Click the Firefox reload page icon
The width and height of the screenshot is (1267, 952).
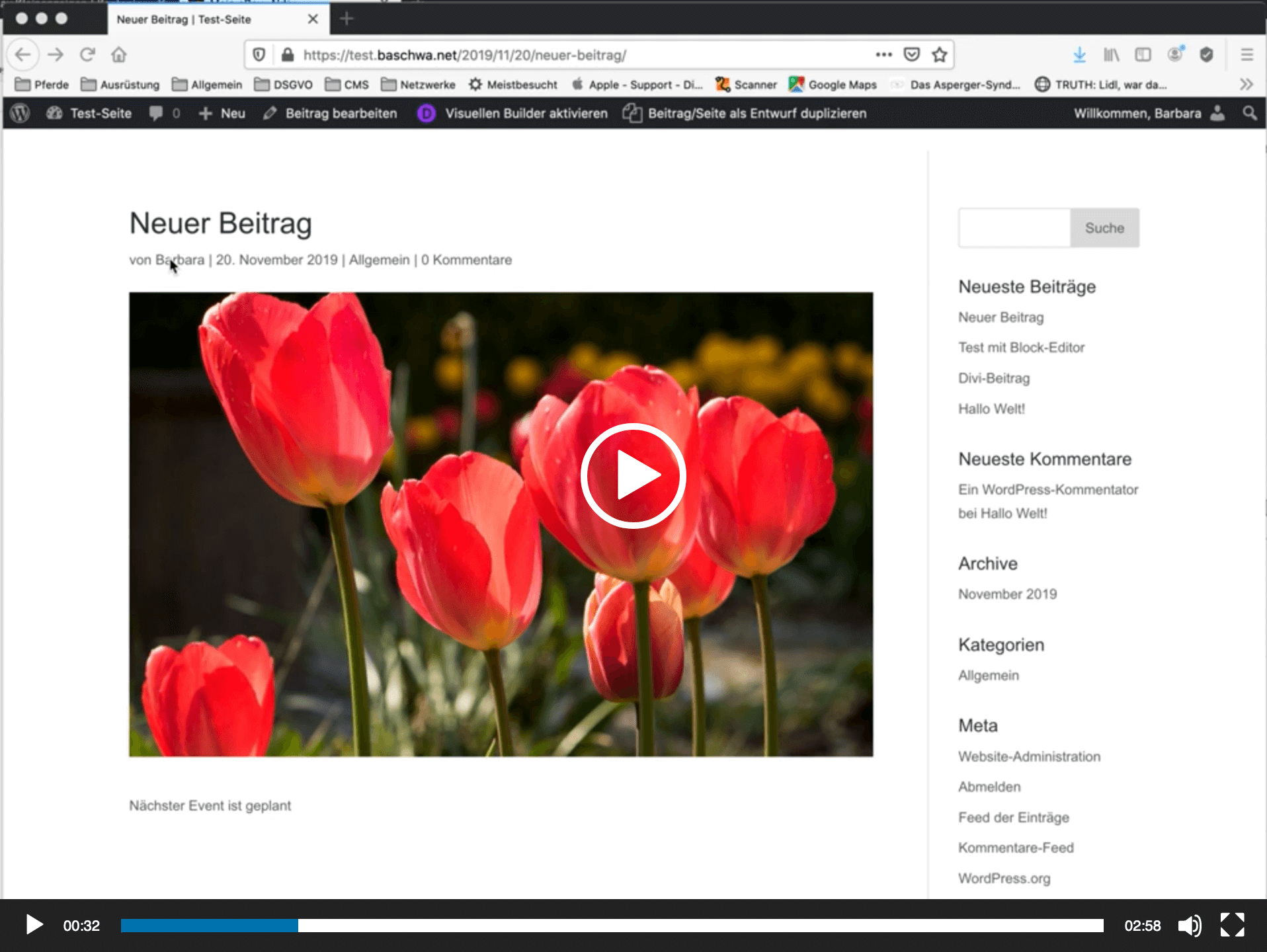pos(87,55)
